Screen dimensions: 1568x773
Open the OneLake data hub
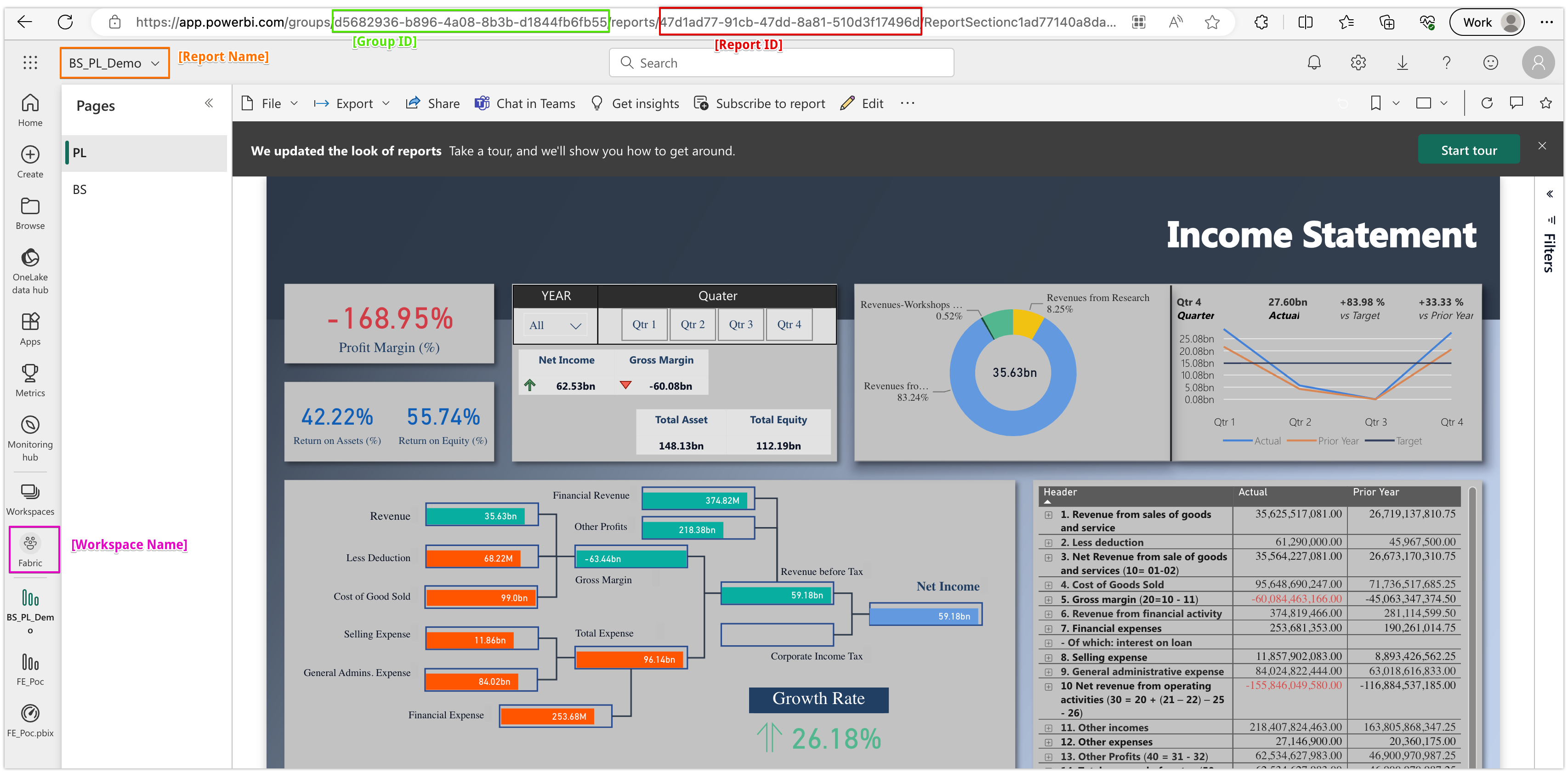(30, 270)
